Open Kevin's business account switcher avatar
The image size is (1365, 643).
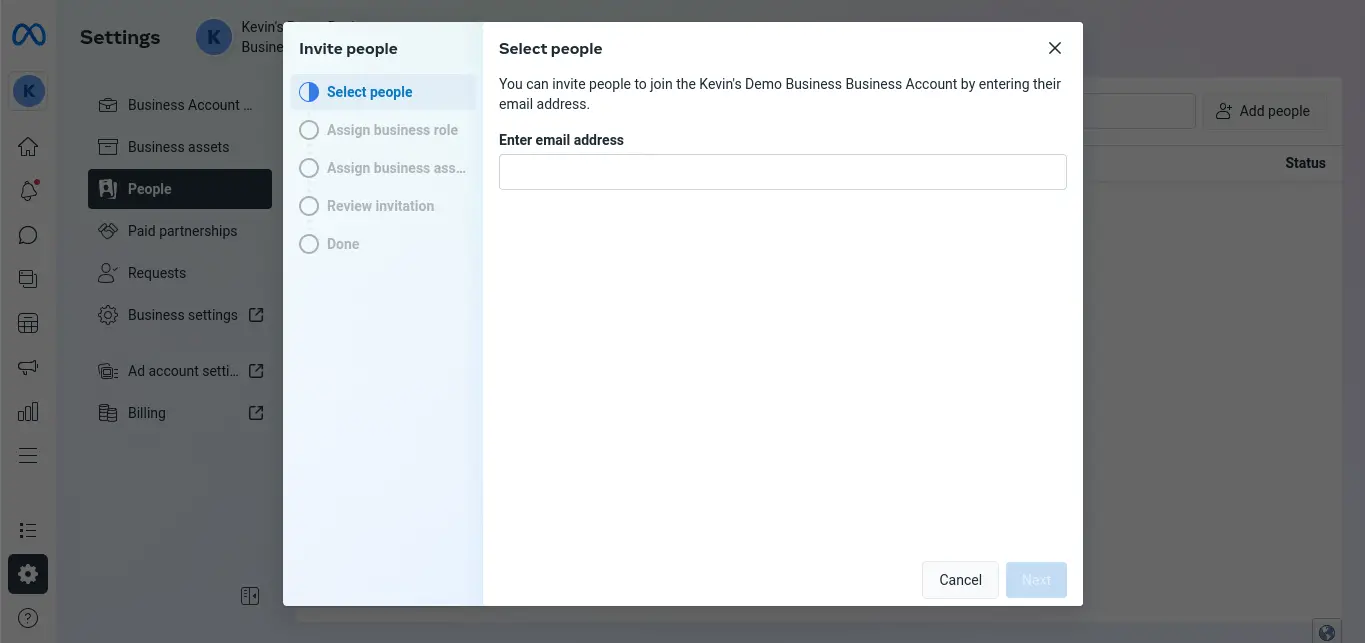(x=213, y=38)
